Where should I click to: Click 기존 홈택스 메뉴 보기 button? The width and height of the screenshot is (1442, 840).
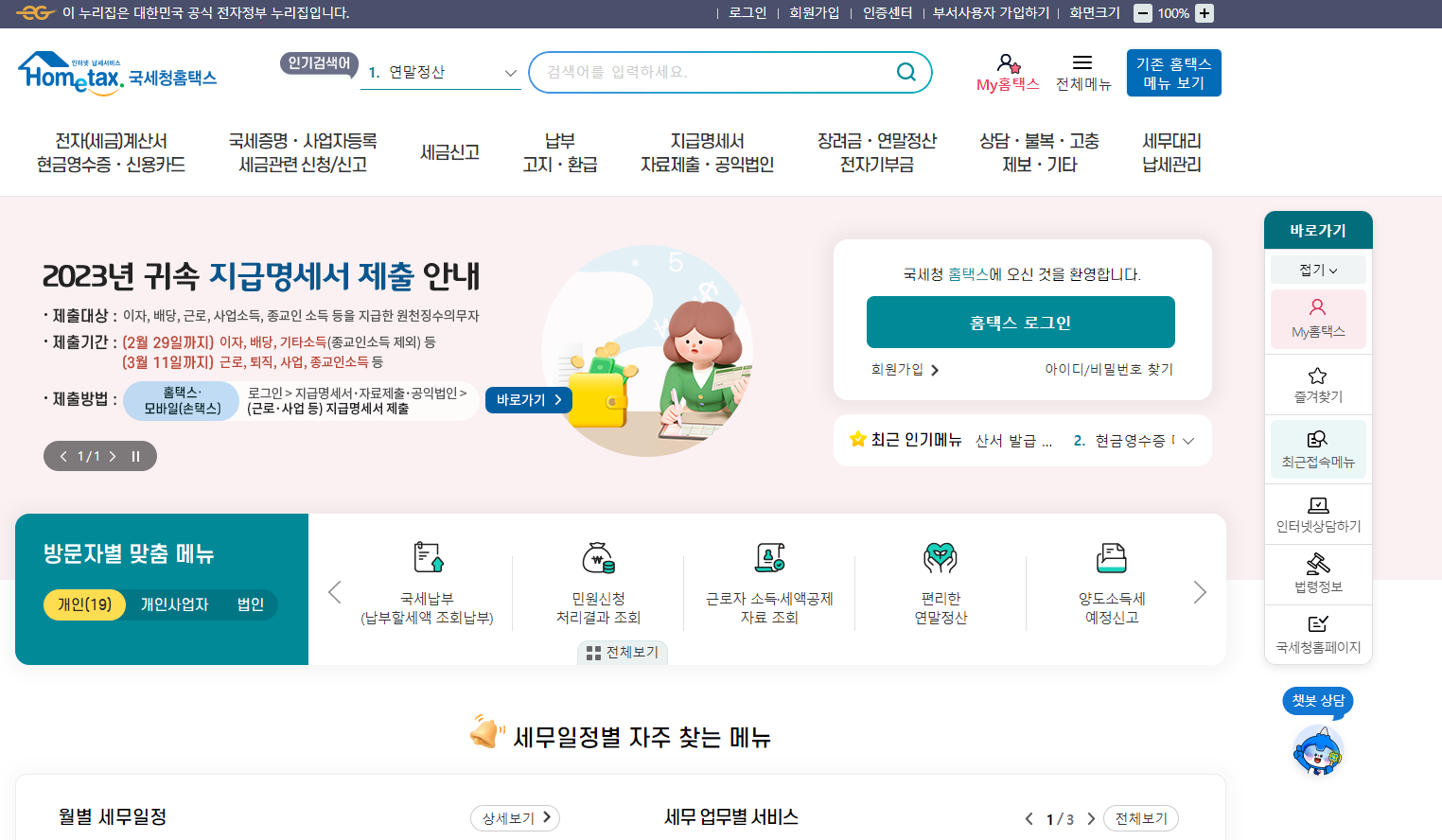(1174, 73)
